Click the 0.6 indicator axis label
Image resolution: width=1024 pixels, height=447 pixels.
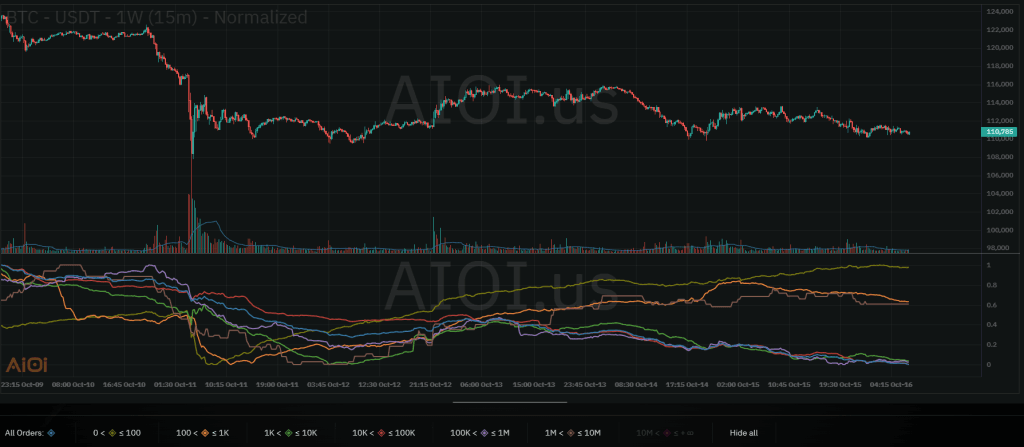(x=989, y=304)
